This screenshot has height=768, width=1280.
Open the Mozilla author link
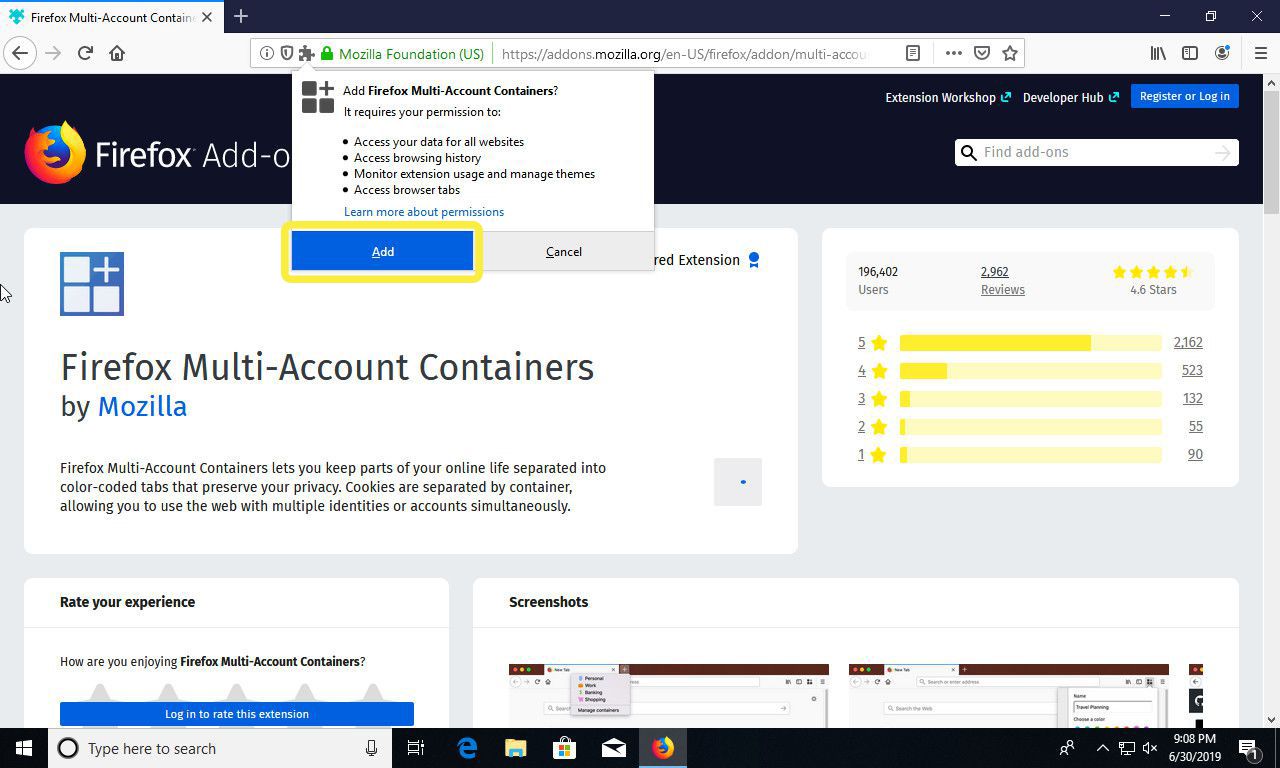(142, 407)
